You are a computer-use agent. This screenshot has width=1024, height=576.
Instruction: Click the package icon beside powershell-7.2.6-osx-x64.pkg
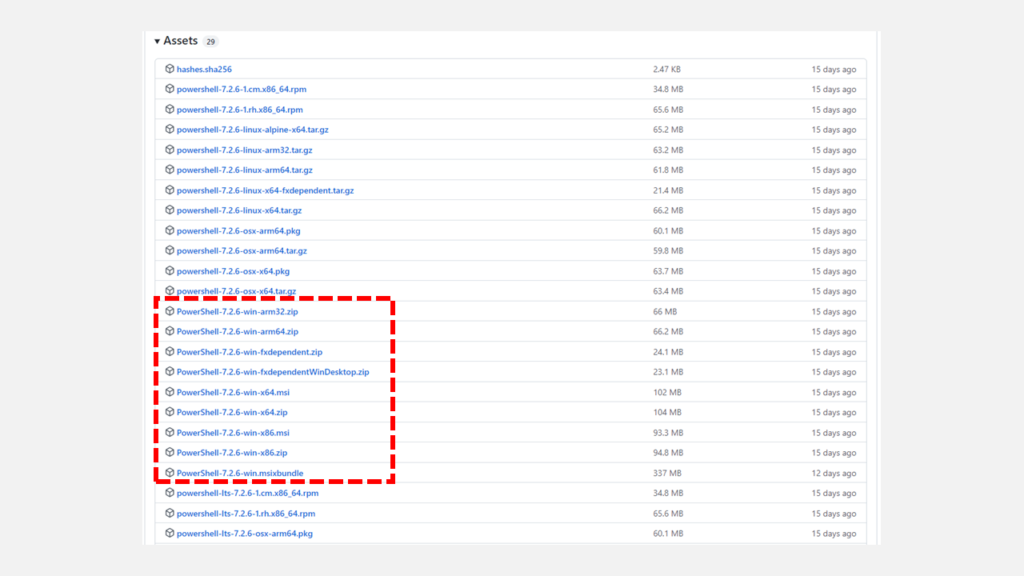coord(170,270)
